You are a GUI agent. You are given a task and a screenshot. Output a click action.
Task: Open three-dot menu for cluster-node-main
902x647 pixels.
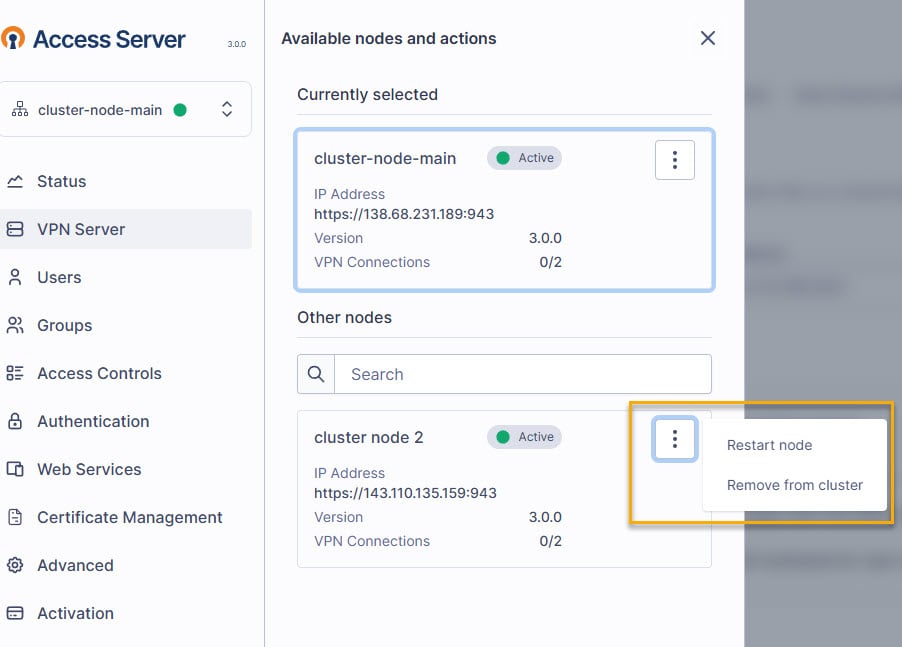[675, 159]
